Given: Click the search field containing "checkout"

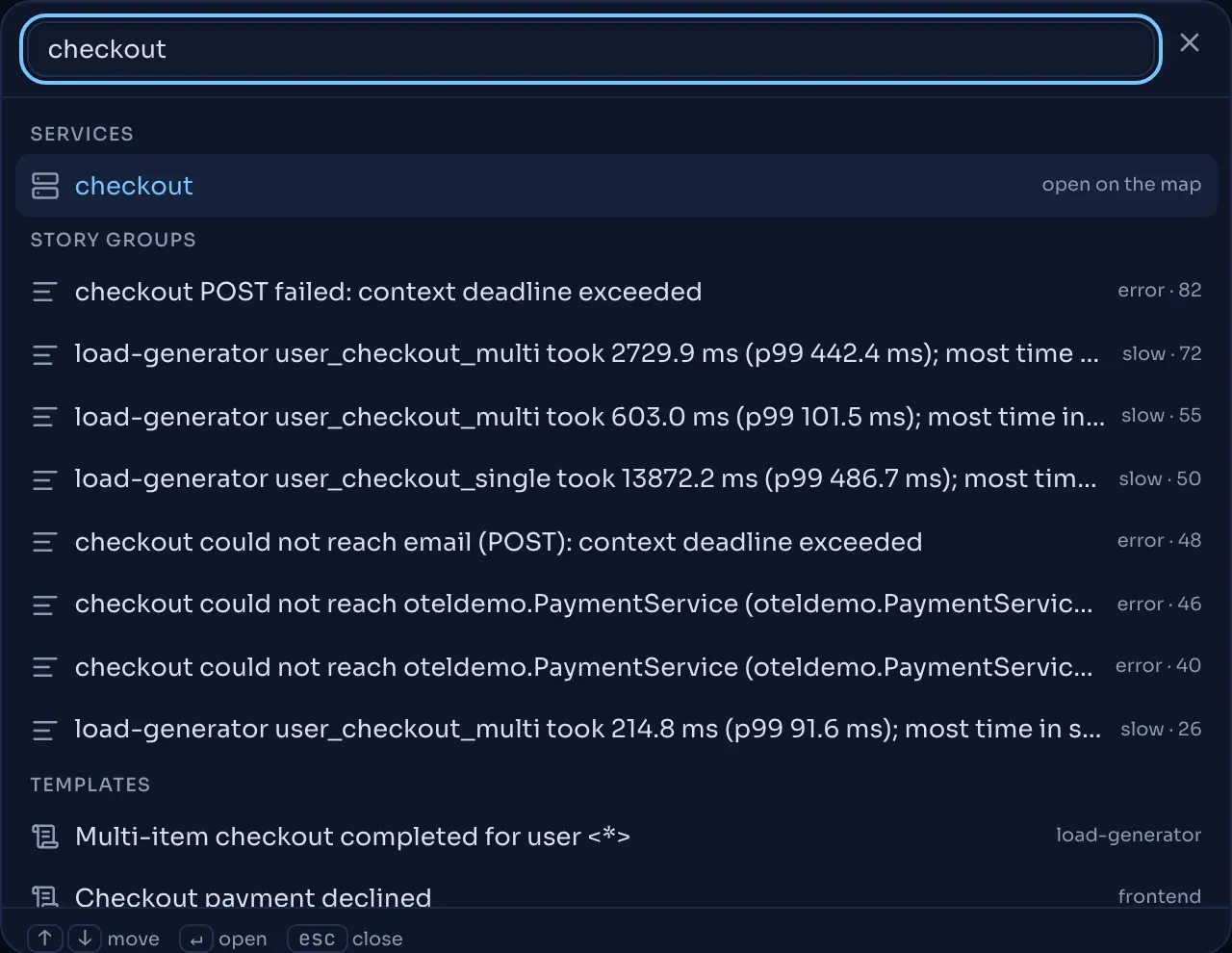Looking at the screenshot, I should click(x=590, y=49).
